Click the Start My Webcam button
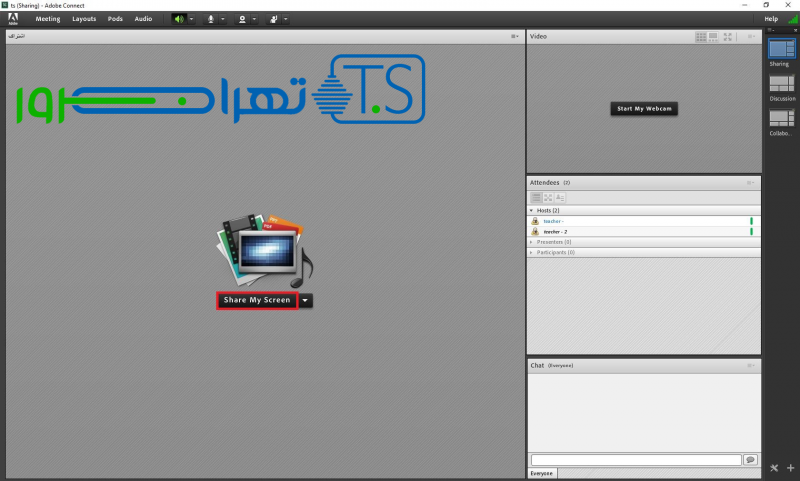 644,108
